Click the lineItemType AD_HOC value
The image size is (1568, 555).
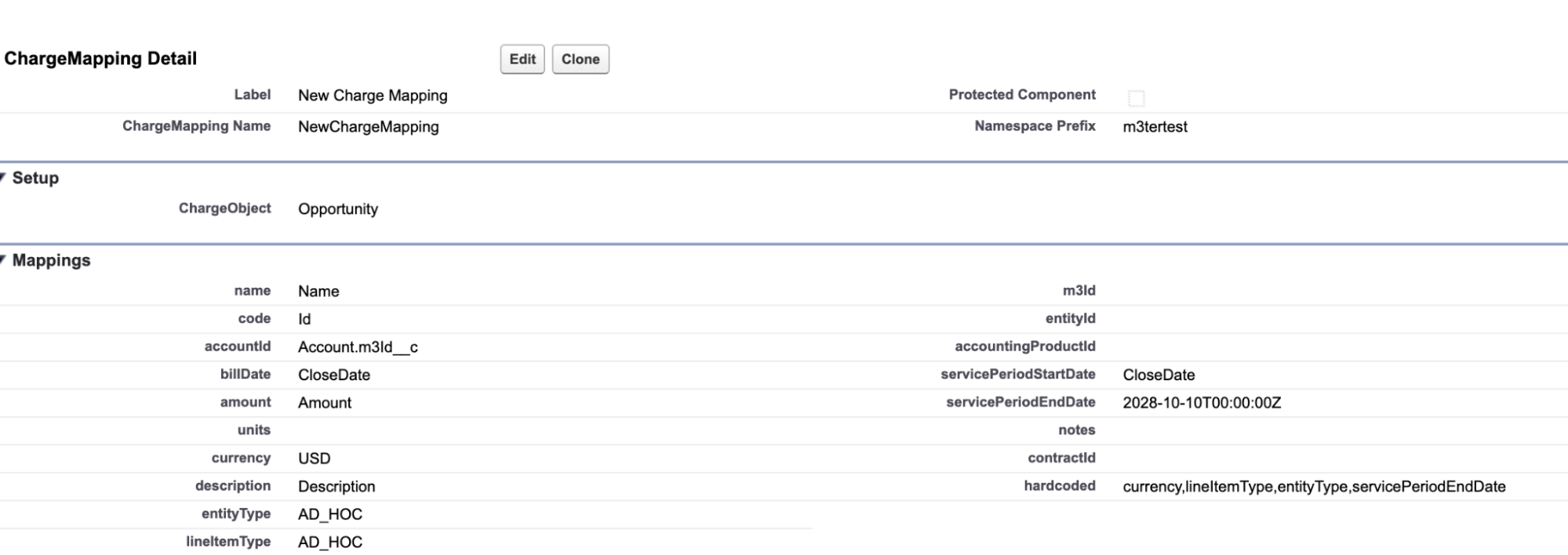tap(329, 542)
